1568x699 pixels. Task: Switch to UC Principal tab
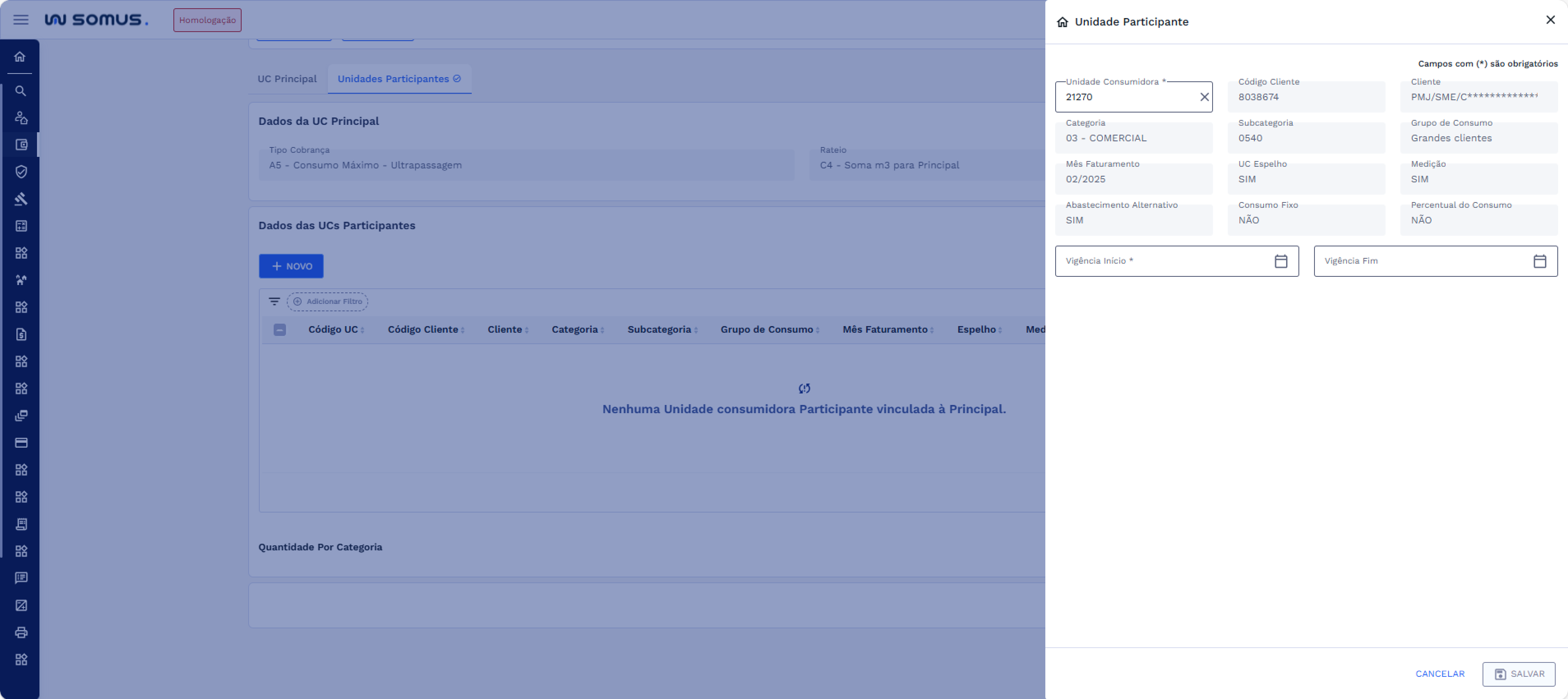287,79
